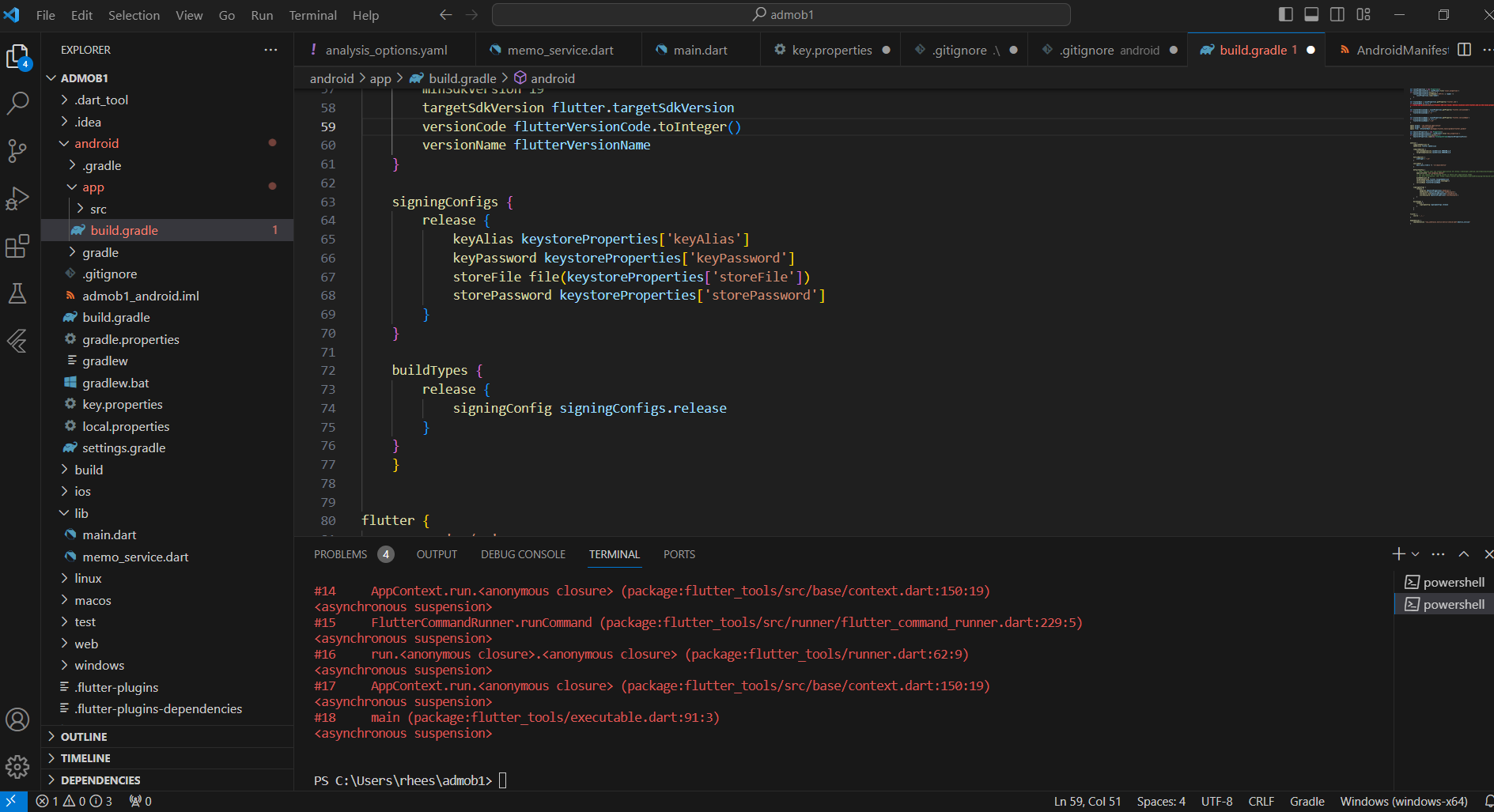The width and height of the screenshot is (1494, 812).
Task: Open the File menu
Action: point(46,15)
